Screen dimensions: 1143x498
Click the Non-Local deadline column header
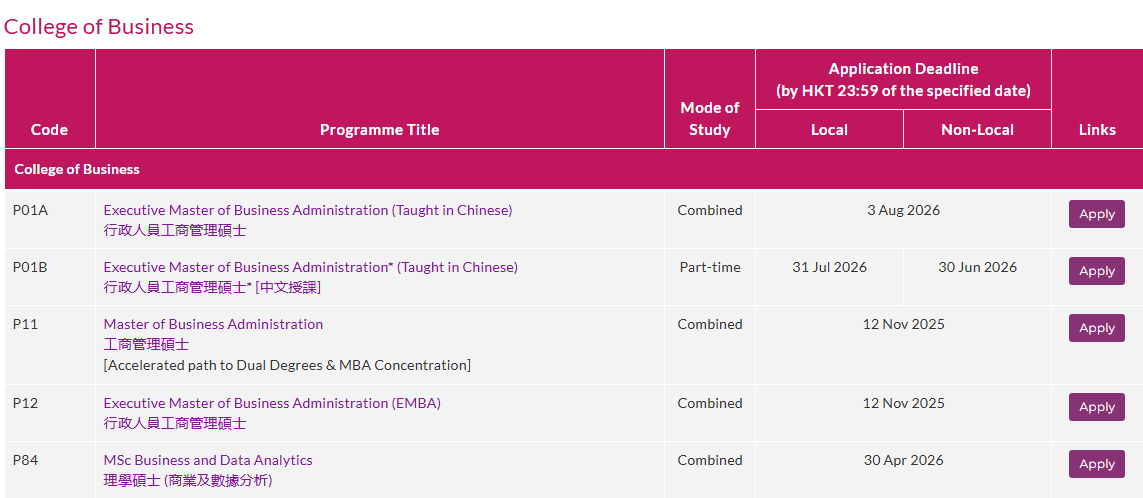[x=977, y=130]
